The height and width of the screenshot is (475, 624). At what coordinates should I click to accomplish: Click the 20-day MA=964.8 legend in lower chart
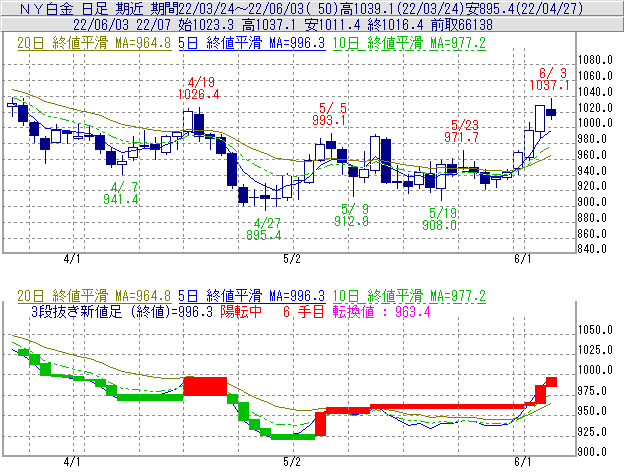click(94, 296)
